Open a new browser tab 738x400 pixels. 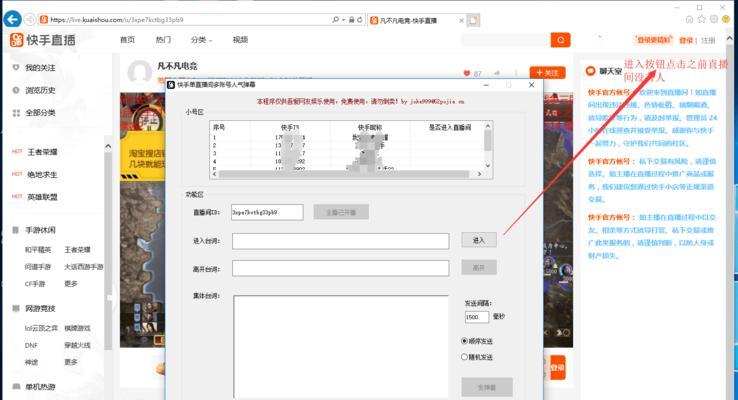473,20
